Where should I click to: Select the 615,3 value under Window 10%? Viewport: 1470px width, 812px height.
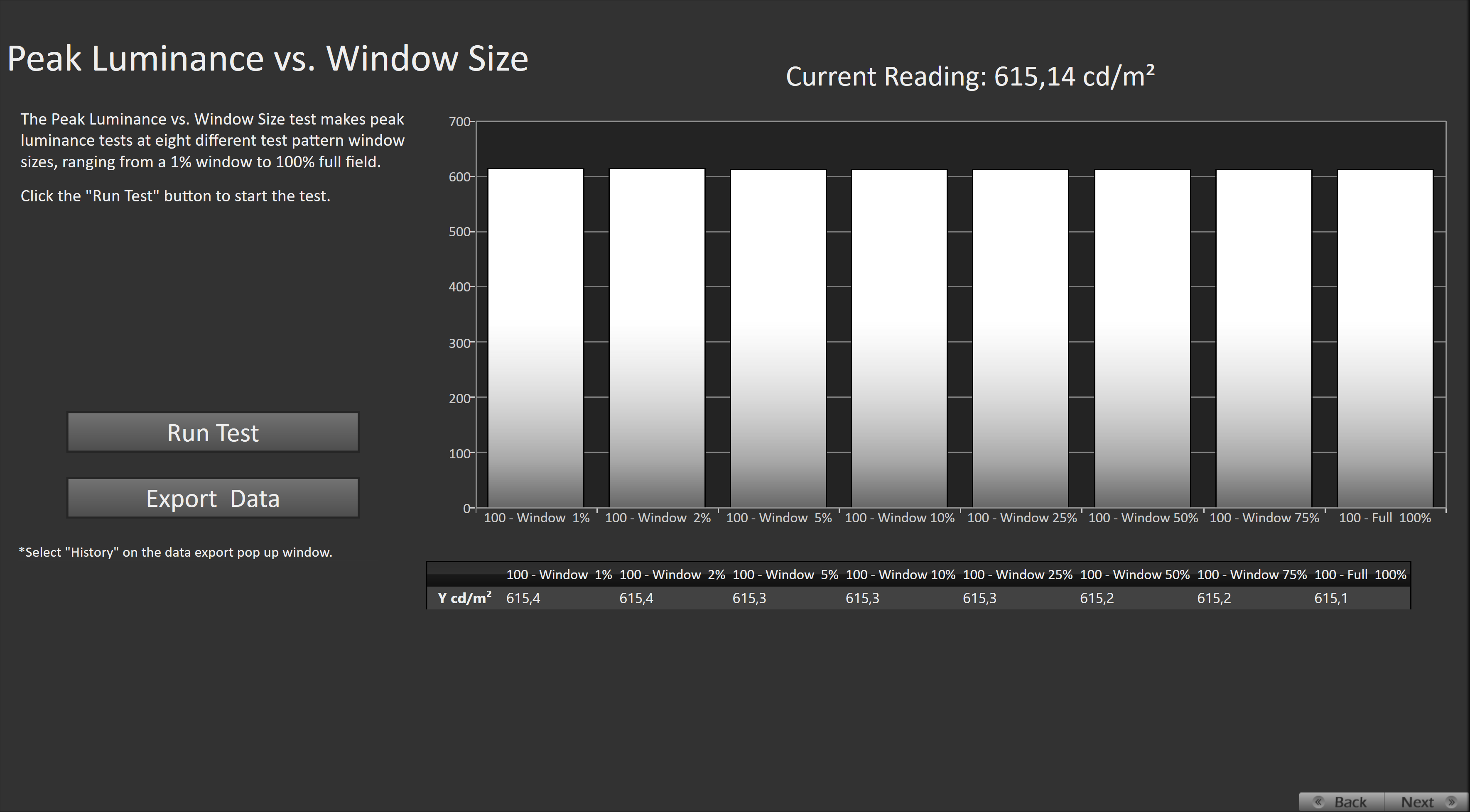[862, 598]
